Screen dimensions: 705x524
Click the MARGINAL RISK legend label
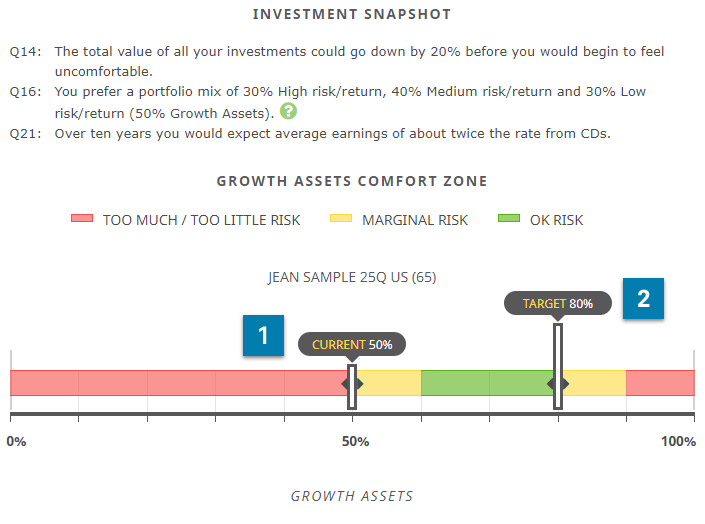pyautogui.click(x=415, y=220)
